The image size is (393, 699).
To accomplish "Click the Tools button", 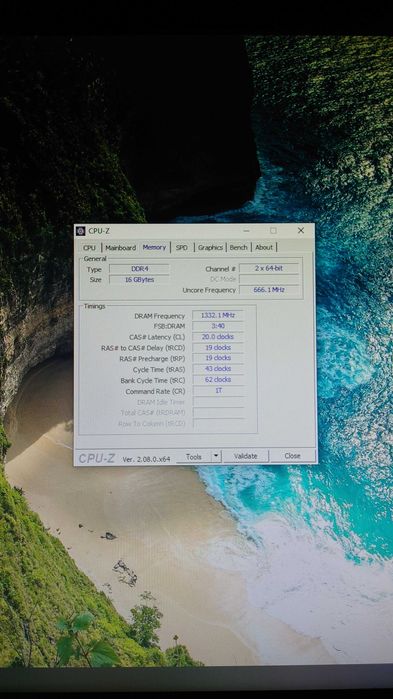I will pyautogui.click(x=193, y=457).
